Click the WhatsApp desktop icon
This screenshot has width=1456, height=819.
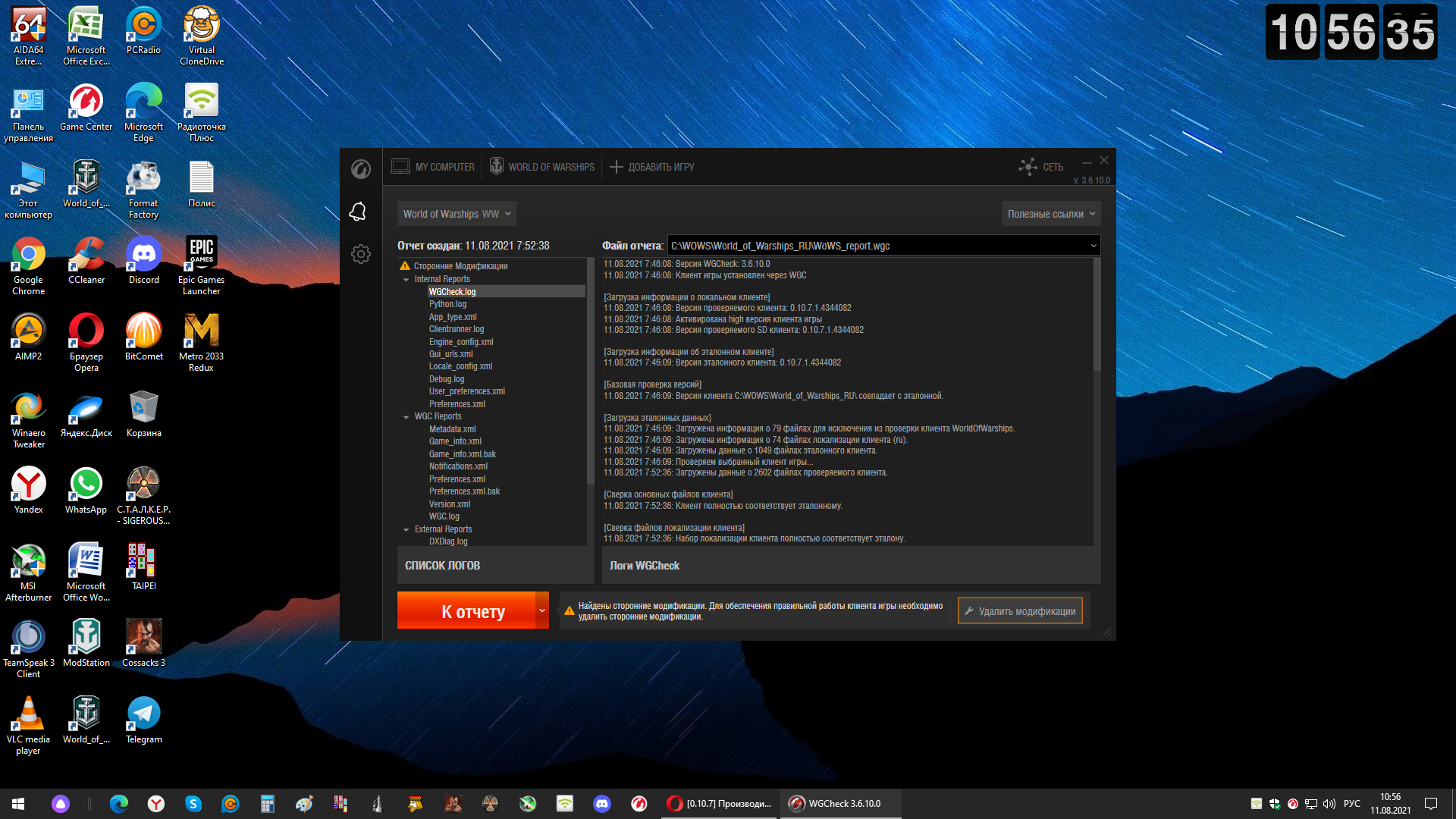pos(86,491)
